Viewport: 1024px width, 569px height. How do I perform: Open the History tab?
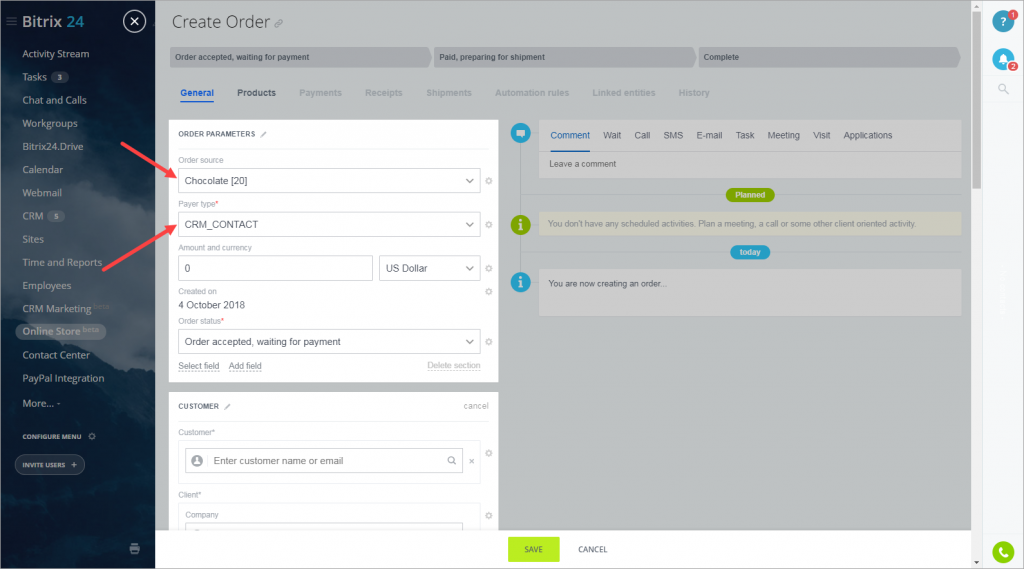[694, 93]
